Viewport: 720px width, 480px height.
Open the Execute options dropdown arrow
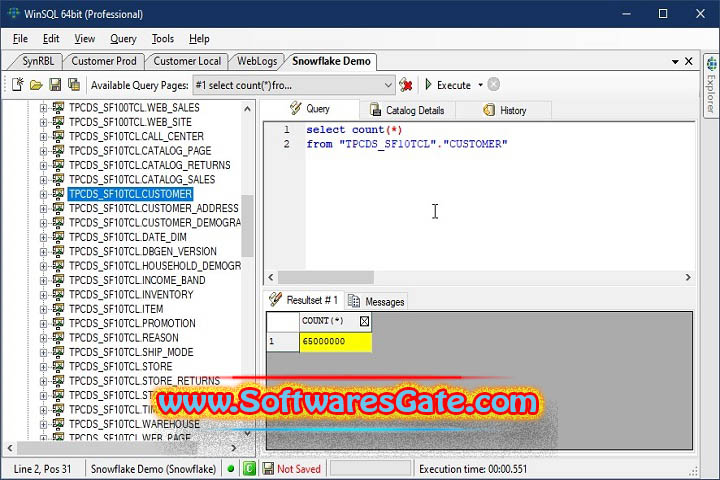click(x=480, y=85)
